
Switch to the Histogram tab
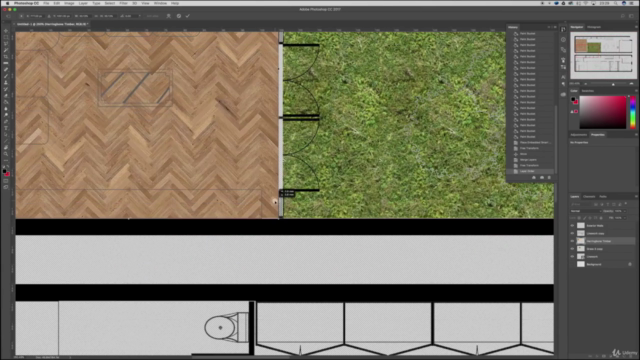pos(594,27)
